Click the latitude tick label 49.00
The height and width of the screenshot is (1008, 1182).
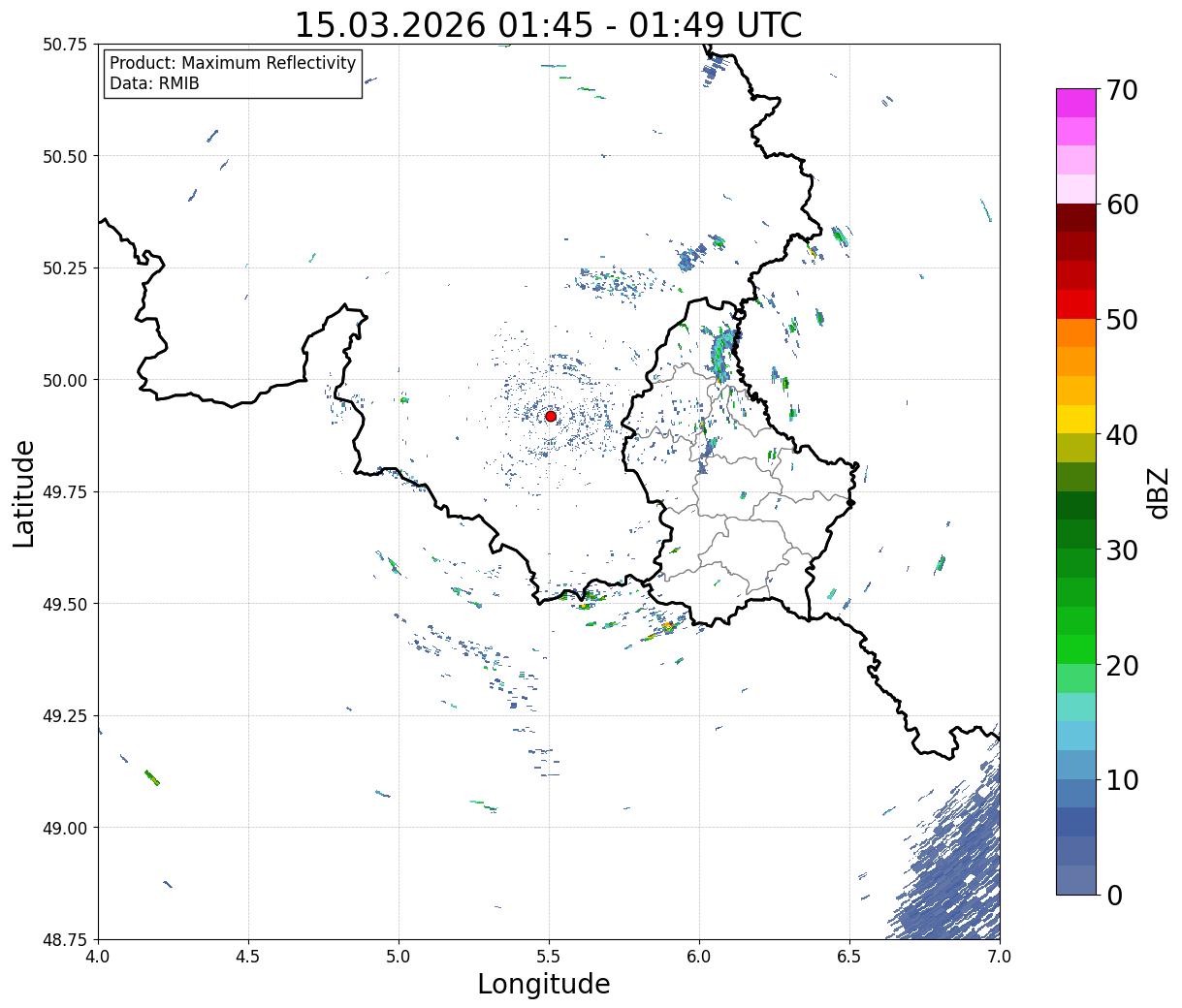pyautogui.click(x=65, y=828)
